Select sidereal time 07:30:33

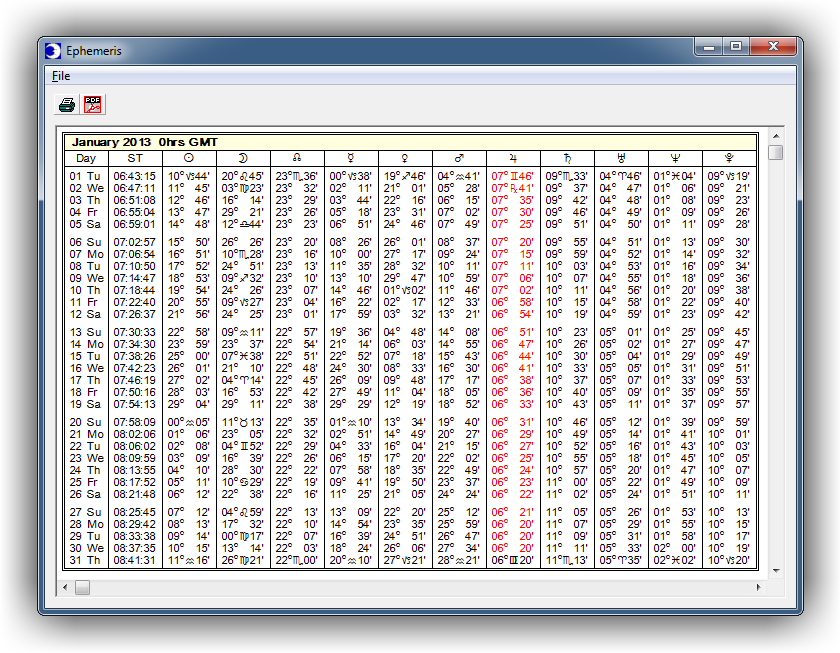[134, 332]
